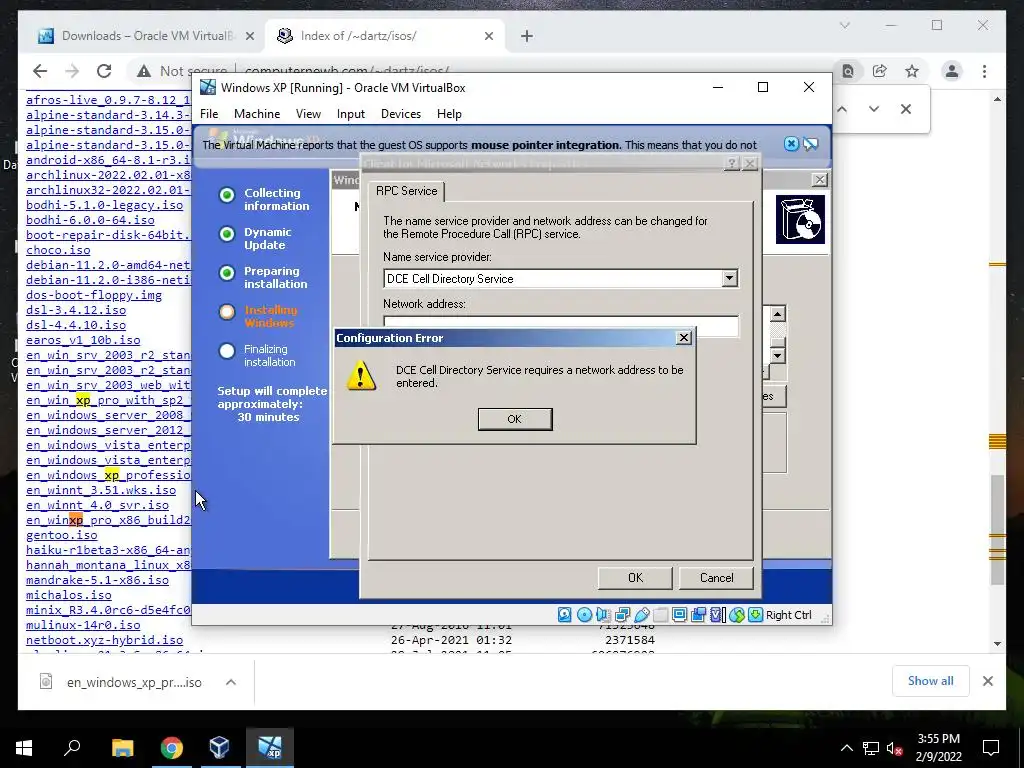Viewport: 1024px width, 768px height.
Task: Dismiss the mouse integration notification with the X icon
Action: pos(791,144)
